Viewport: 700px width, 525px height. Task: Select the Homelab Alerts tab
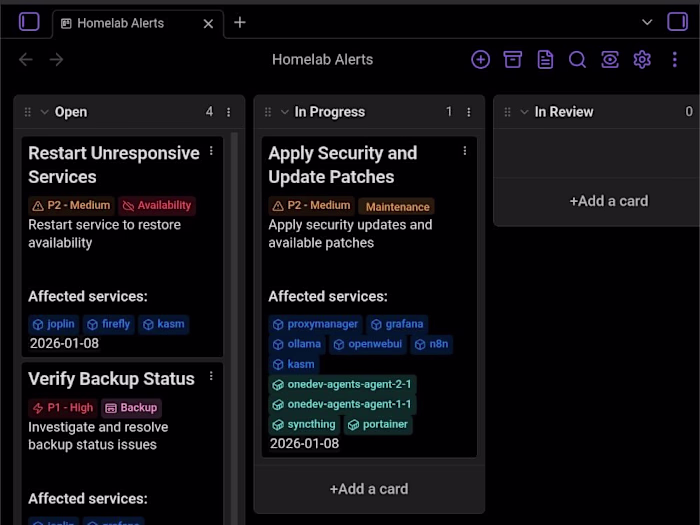138,23
